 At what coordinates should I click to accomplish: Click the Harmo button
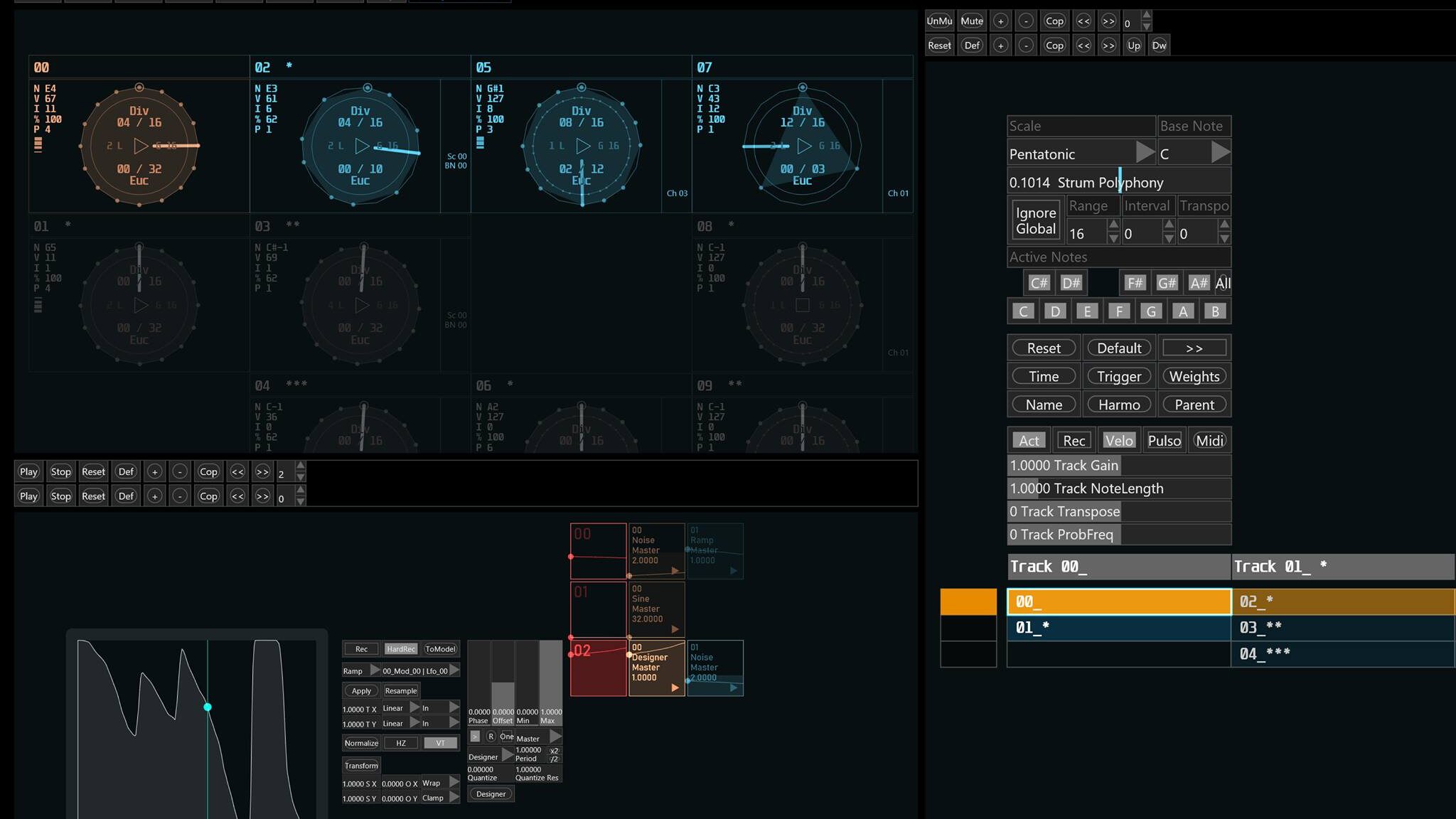[1118, 405]
